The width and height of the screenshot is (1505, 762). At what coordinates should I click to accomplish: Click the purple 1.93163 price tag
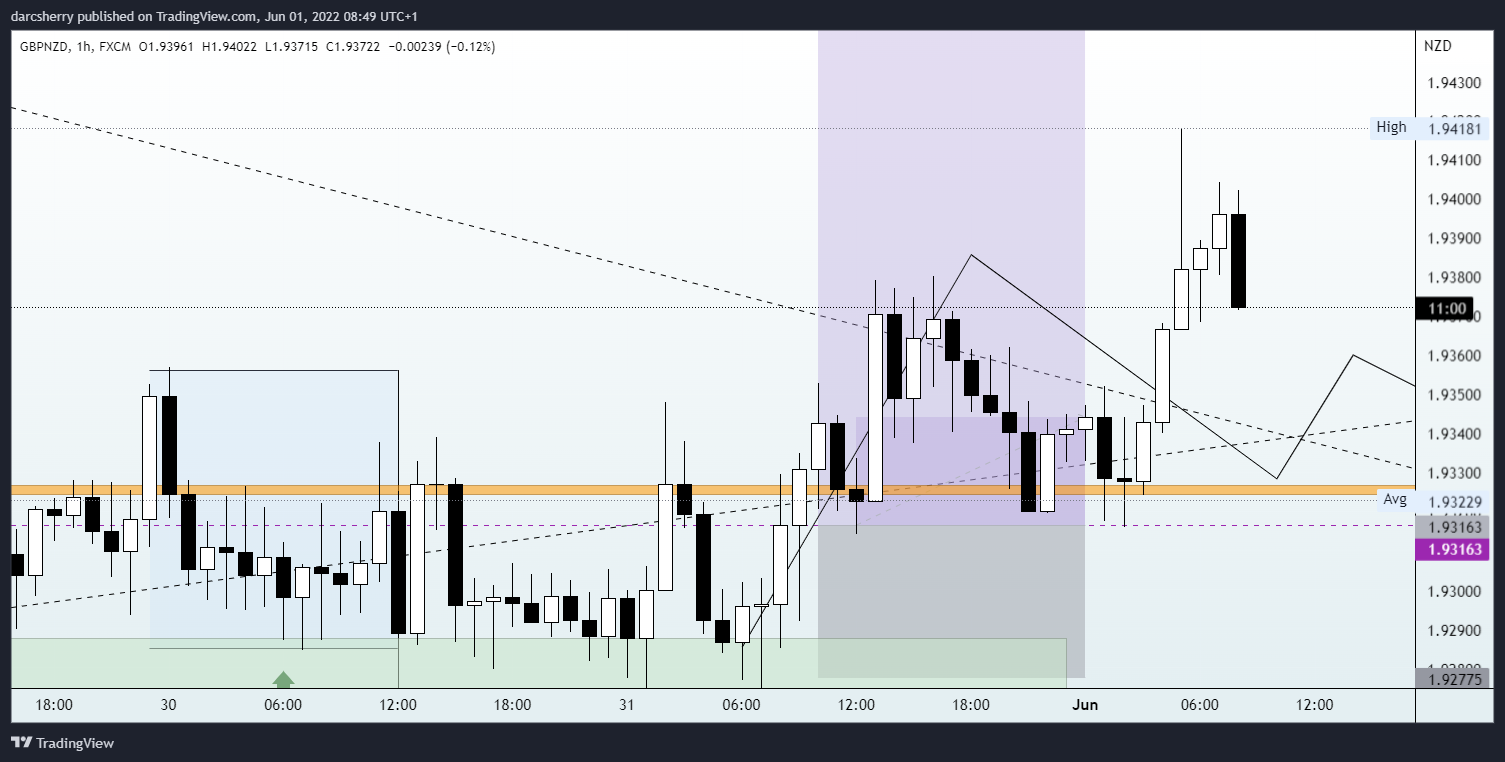[x=1453, y=549]
